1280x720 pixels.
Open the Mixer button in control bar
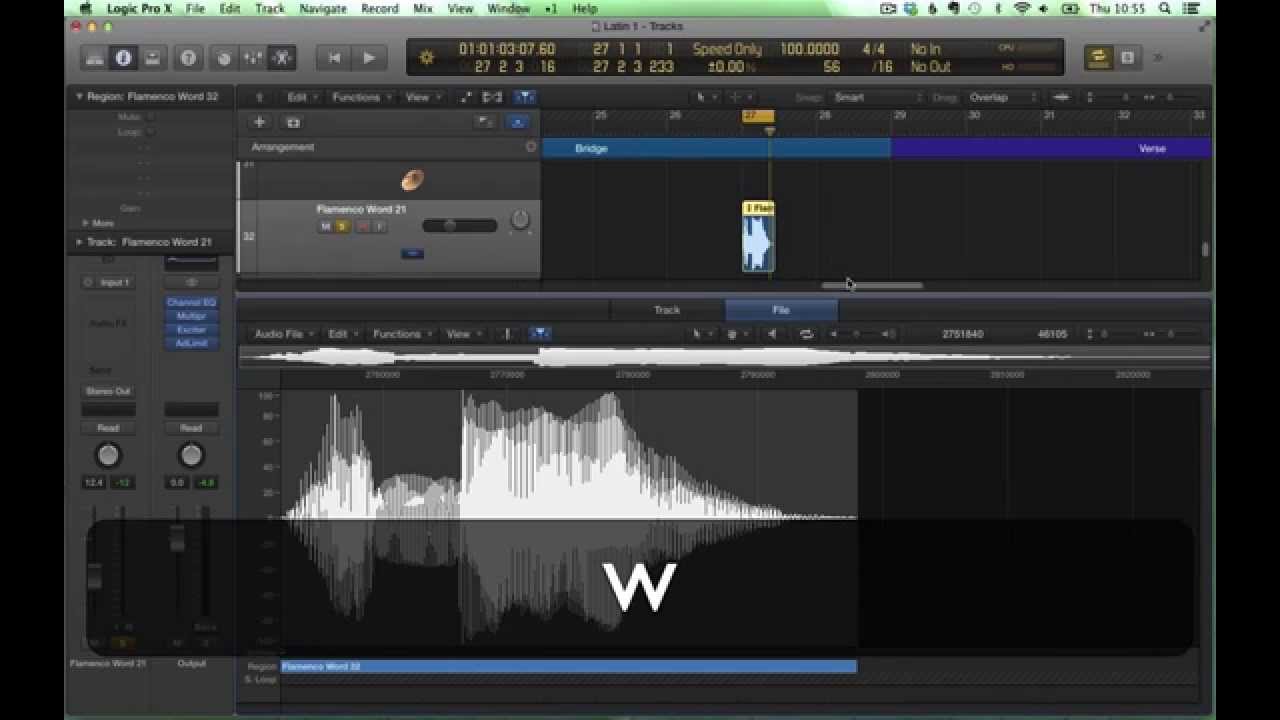[x=253, y=58]
